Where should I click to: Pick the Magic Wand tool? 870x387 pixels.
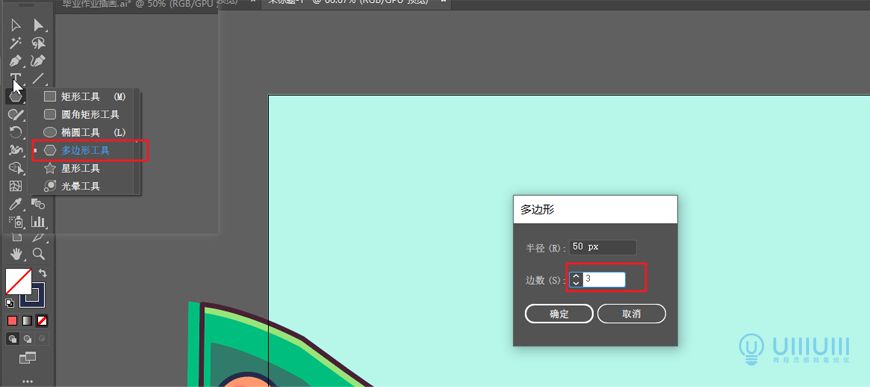(16, 43)
